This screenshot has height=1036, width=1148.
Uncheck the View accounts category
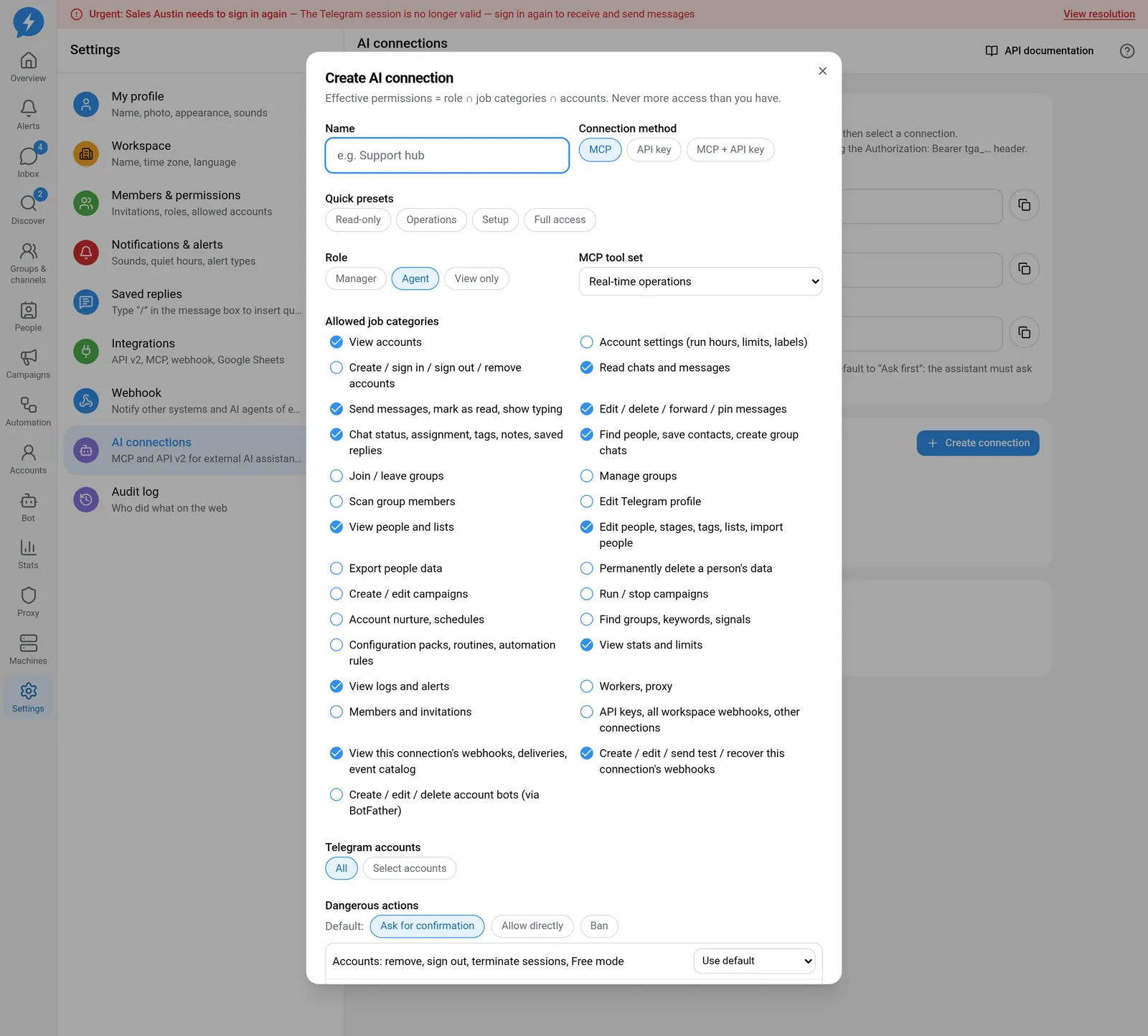pos(336,342)
